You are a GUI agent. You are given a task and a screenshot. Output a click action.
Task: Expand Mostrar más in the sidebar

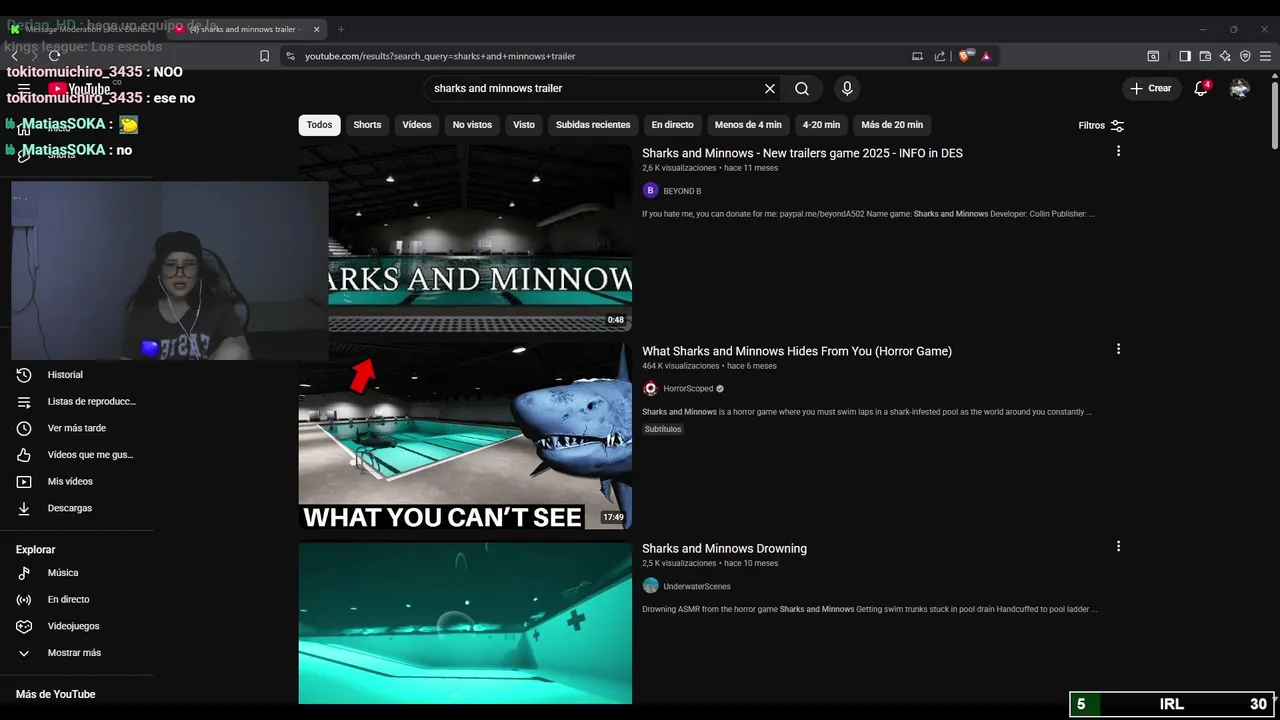[x=76, y=653]
